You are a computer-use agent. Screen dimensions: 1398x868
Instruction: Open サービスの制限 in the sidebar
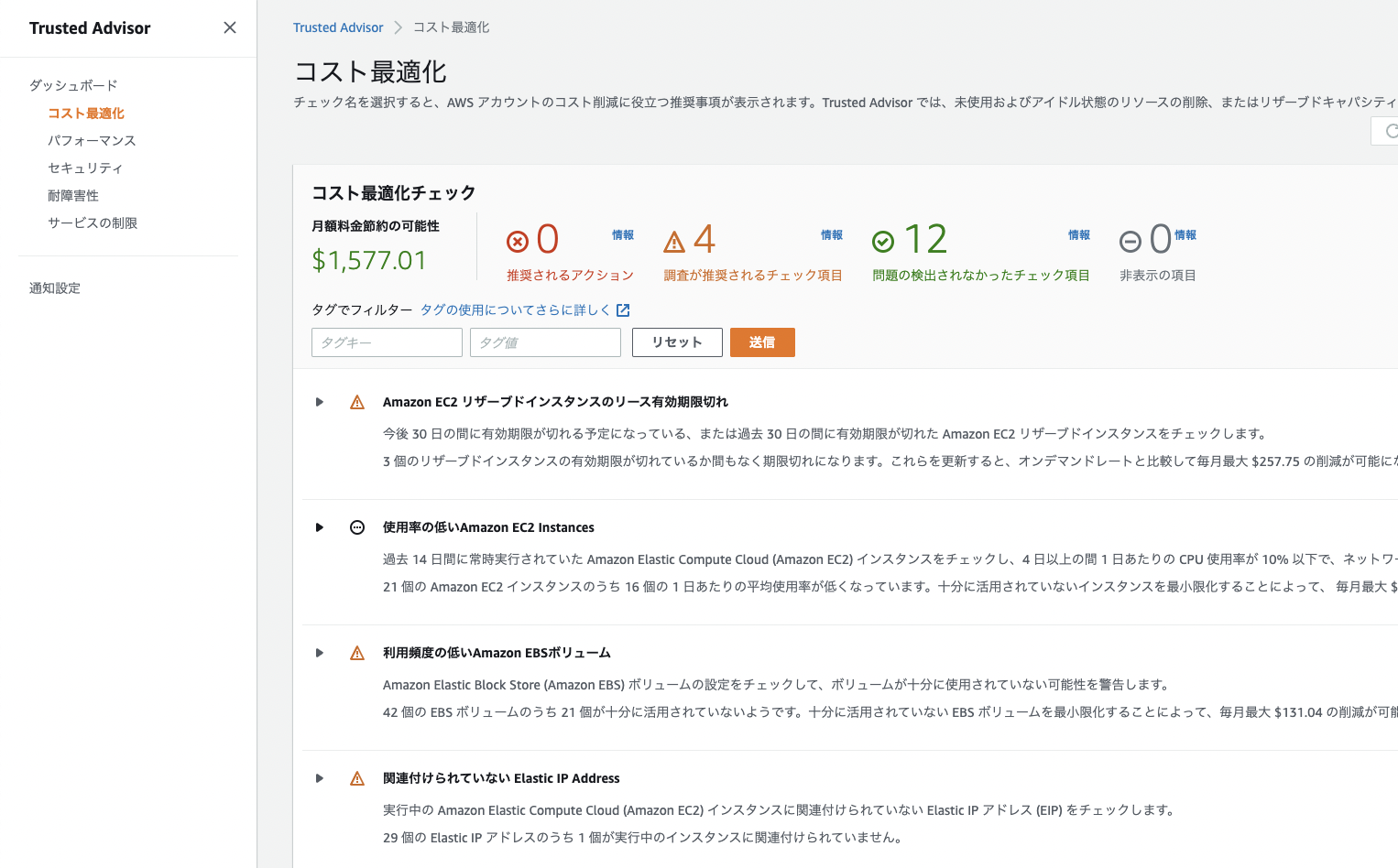tap(93, 222)
